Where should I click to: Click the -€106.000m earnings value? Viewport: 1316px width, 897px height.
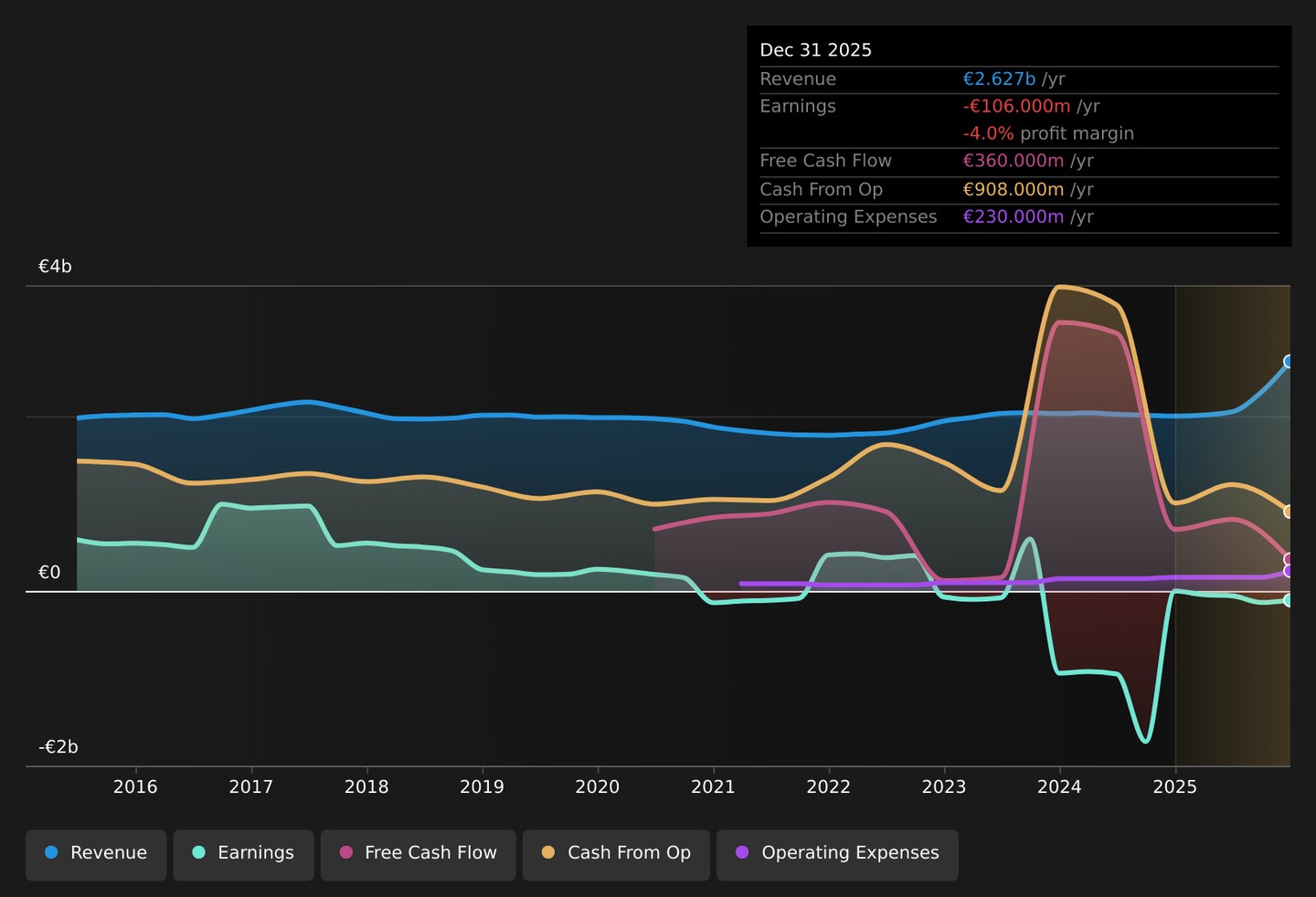coord(1016,107)
